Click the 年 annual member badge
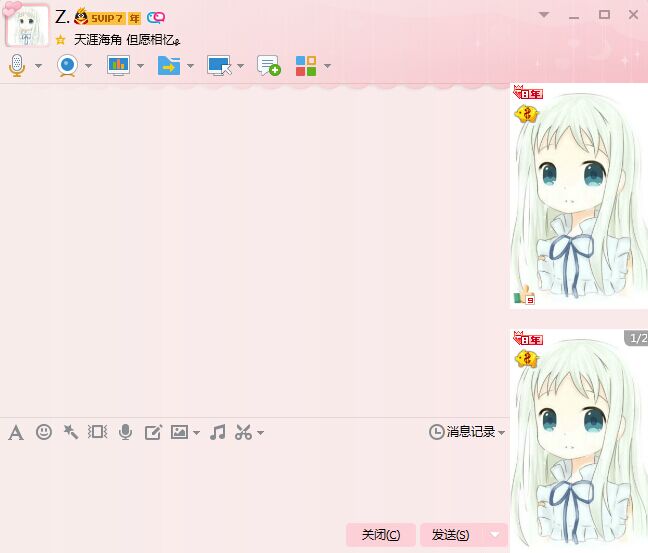Image resolution: width=648 pixels, height=553 pixels. click(134, 18)
